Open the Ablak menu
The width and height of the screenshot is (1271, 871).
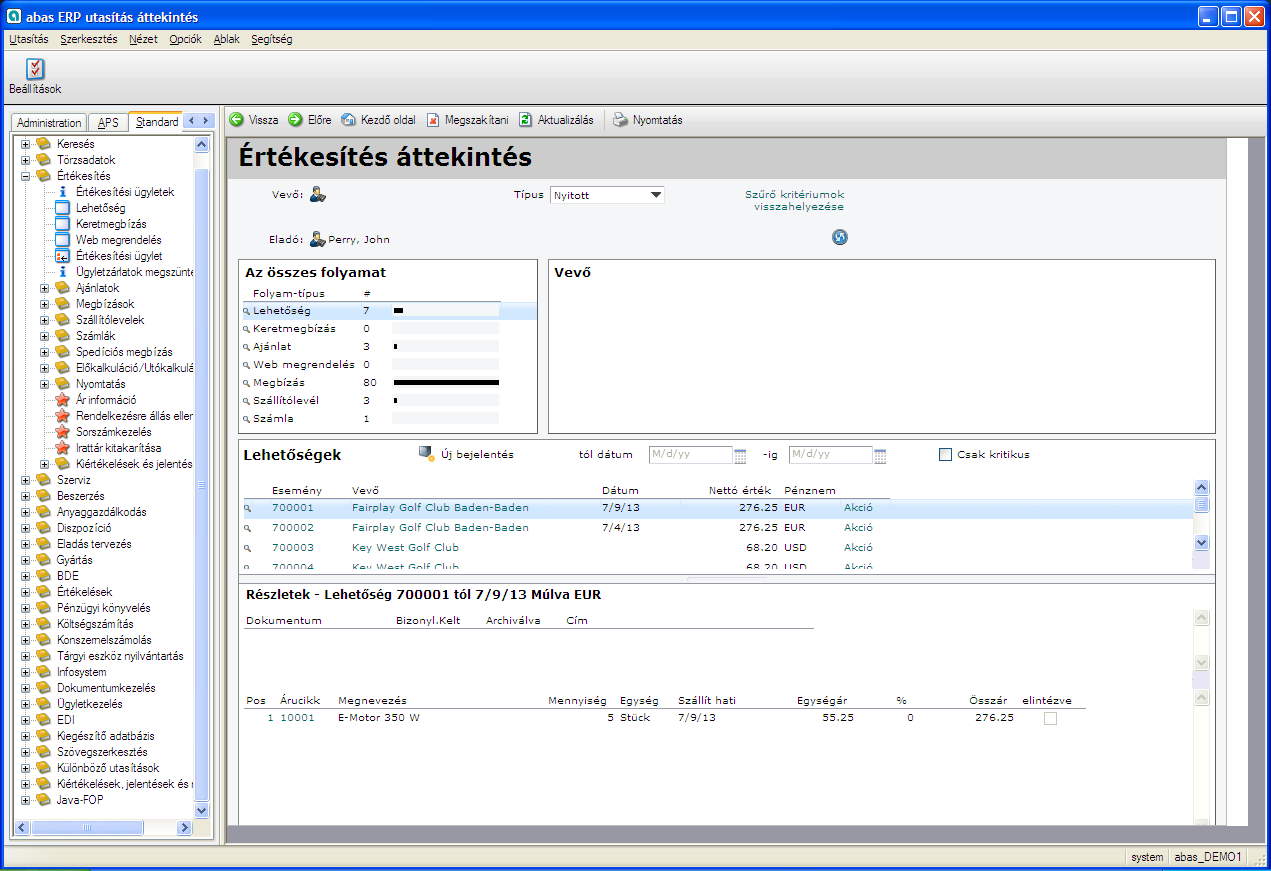point(227,40)
